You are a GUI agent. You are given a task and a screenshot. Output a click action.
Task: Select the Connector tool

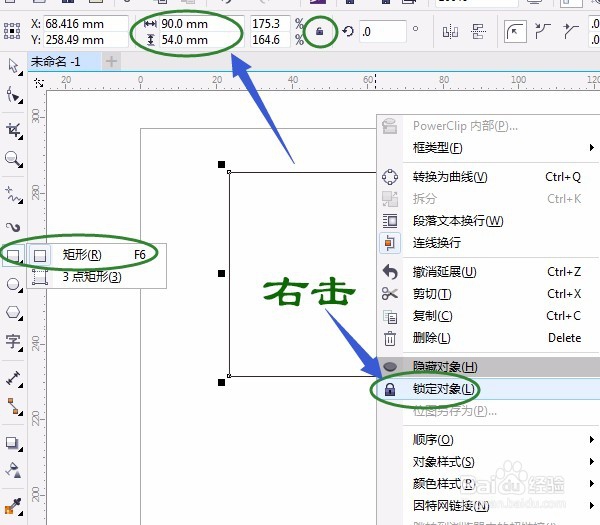13,406
